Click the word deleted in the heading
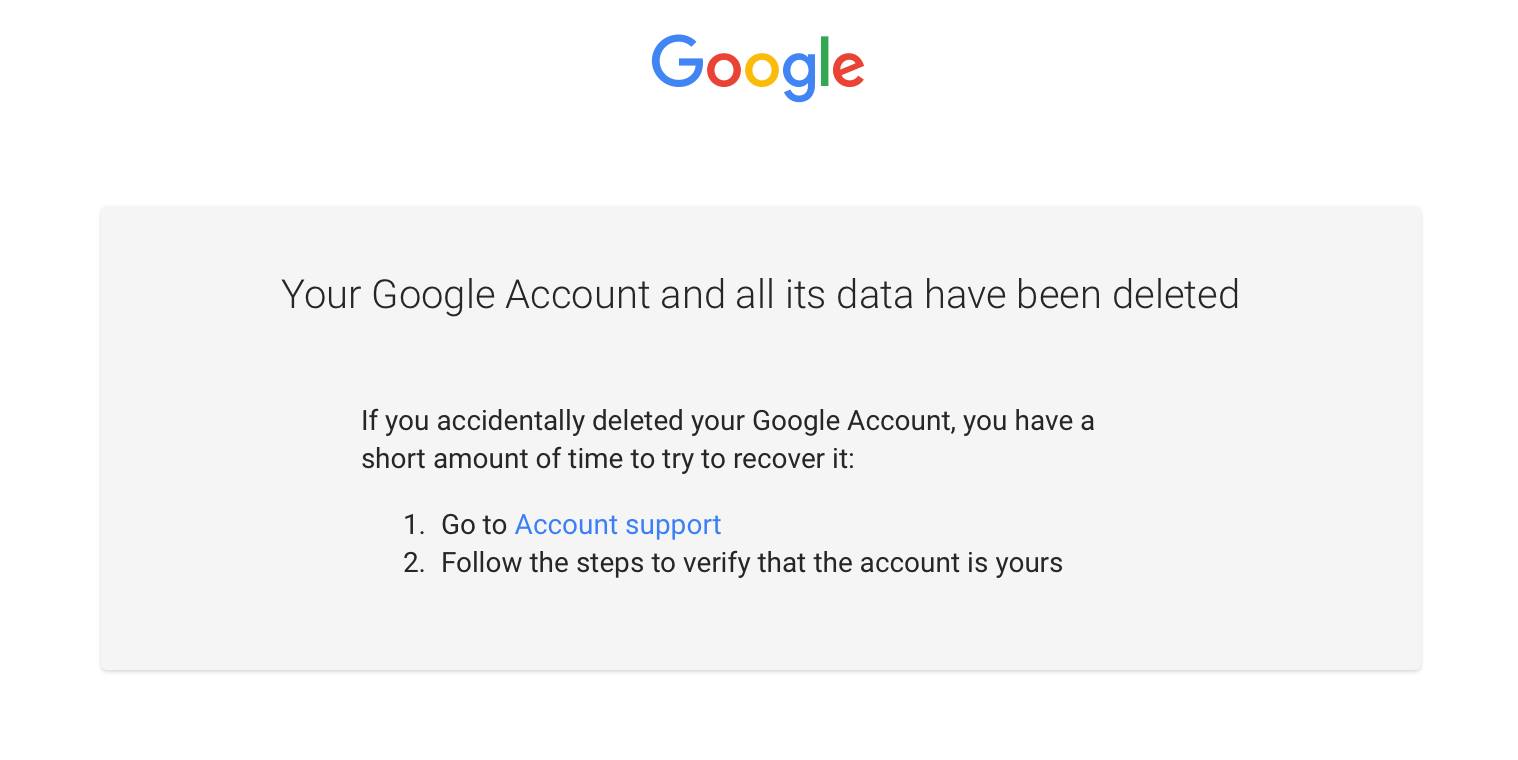 click(x=1176, y=295)
